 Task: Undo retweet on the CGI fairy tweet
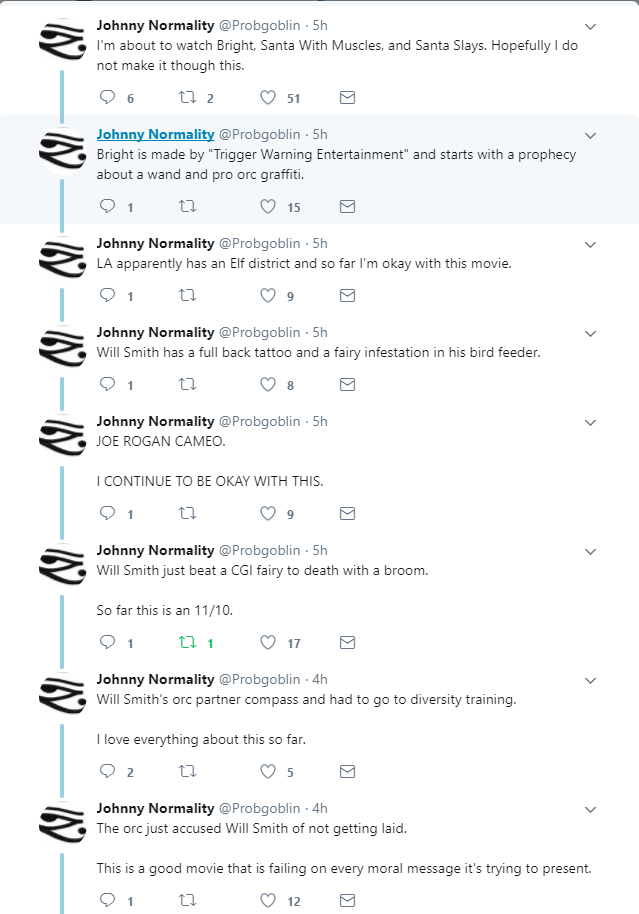point(187,643)
